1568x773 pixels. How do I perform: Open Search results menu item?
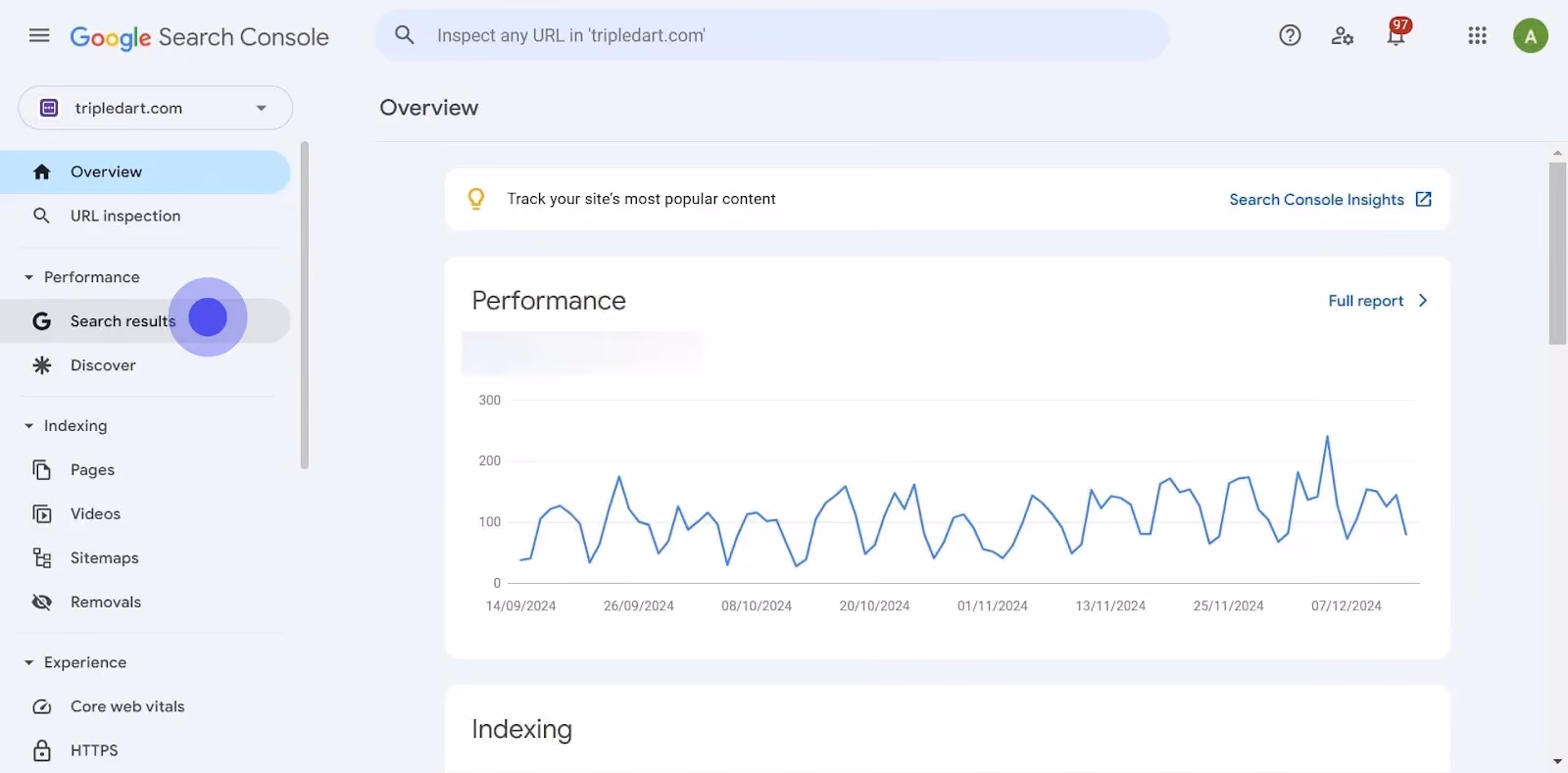click(145, 321)
